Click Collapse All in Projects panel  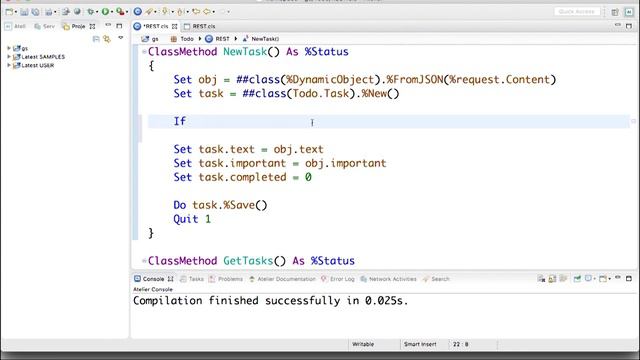pos(96,39)
